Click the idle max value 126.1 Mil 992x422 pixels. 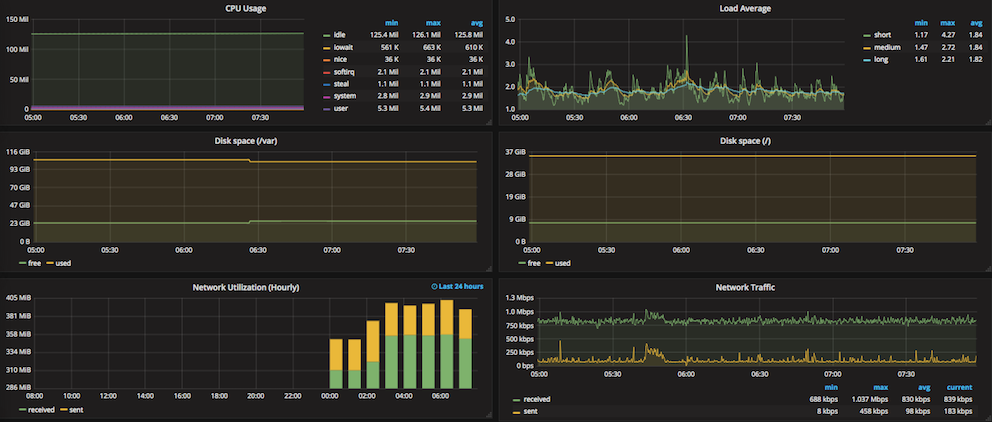coord(426,35)
